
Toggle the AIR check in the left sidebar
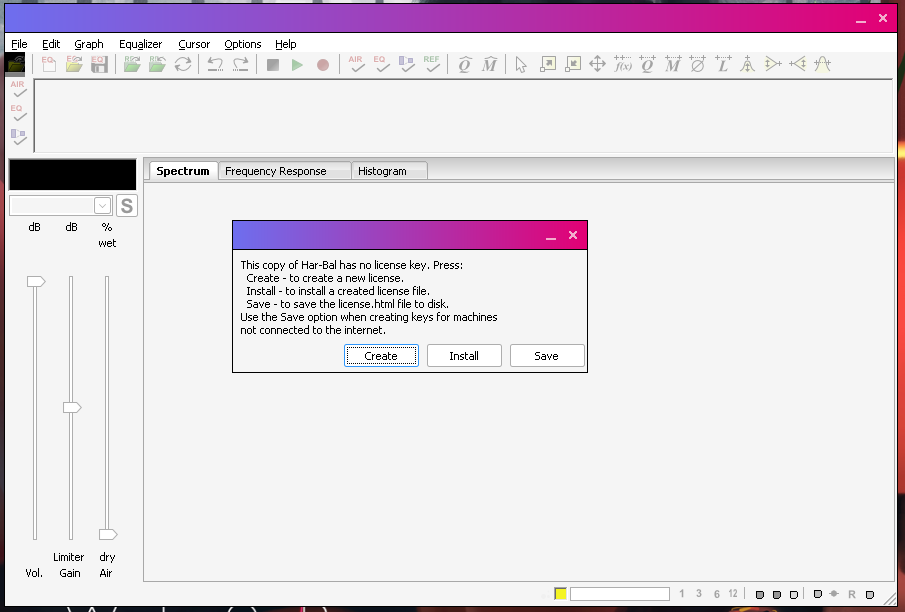[18, 89]
